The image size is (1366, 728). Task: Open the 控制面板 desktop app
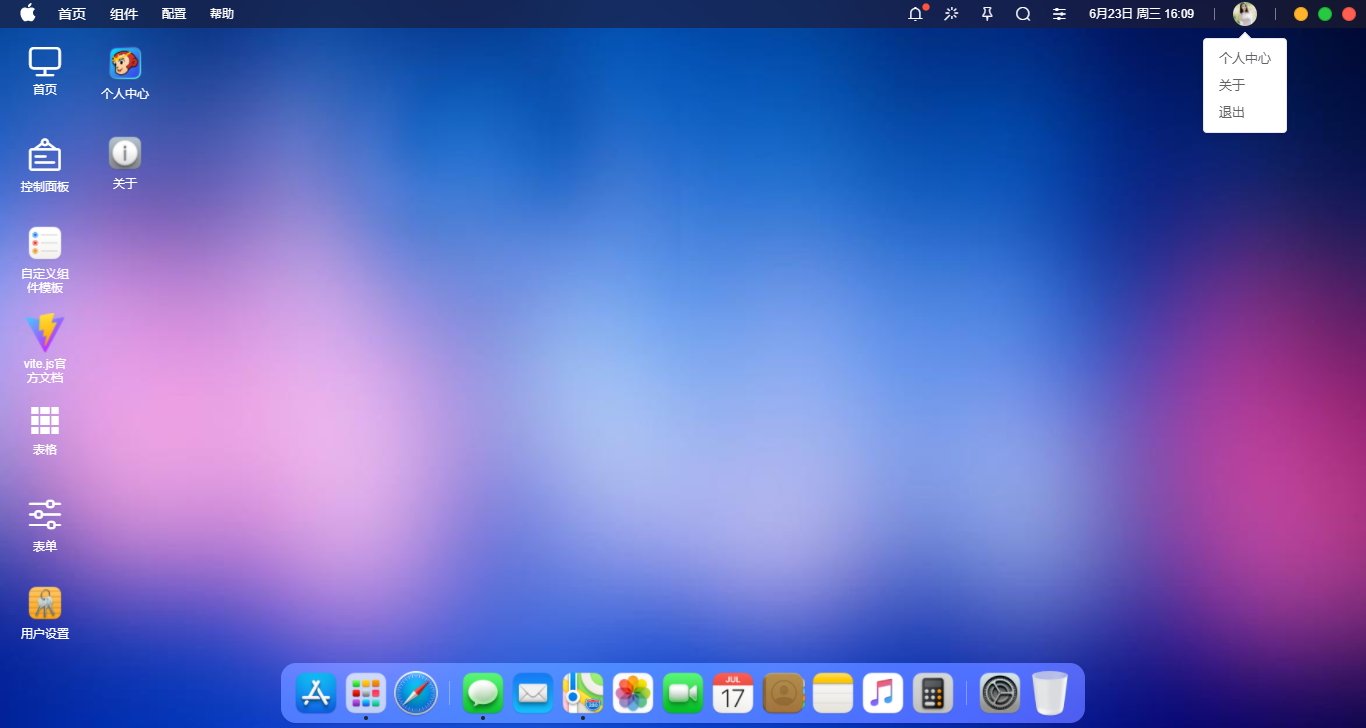click(44, 165)
